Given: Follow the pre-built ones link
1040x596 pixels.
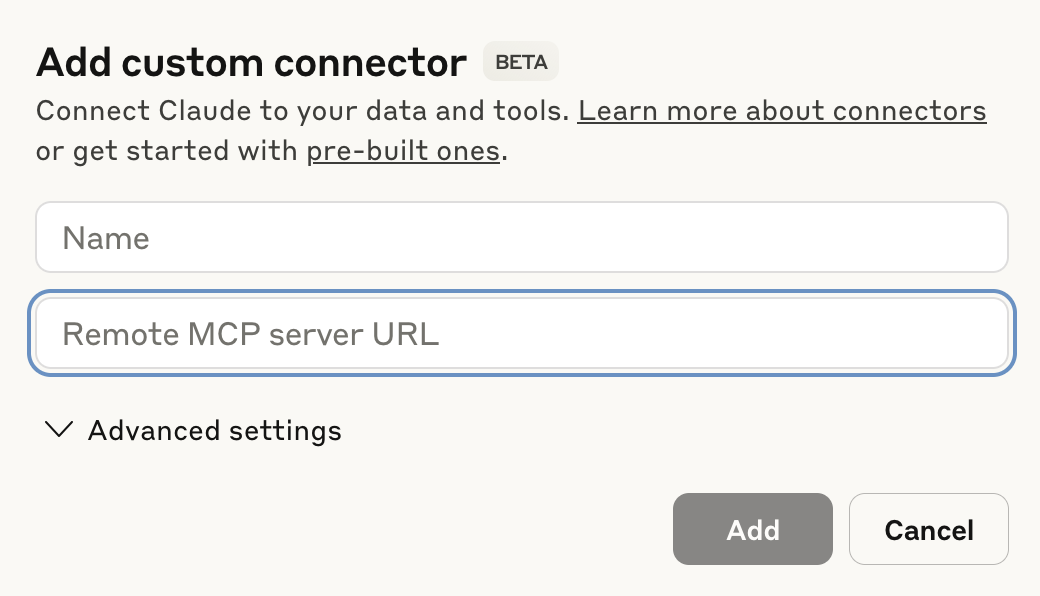Looking at the screenshot, I should click(x=403, y=152).
